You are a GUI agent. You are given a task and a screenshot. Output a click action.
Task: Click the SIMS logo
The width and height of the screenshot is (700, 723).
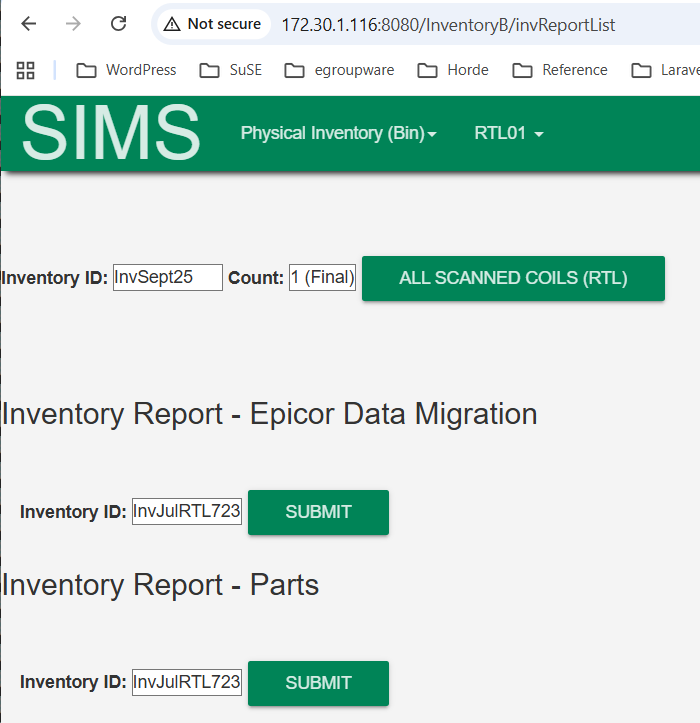(110, 133)
